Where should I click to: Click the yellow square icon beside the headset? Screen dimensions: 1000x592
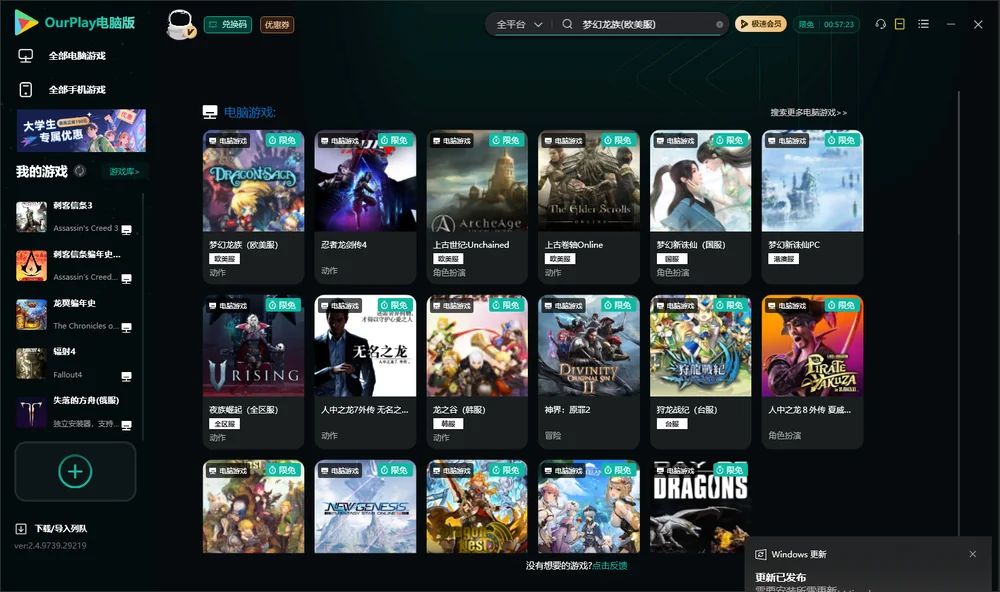tap(900, 24)
